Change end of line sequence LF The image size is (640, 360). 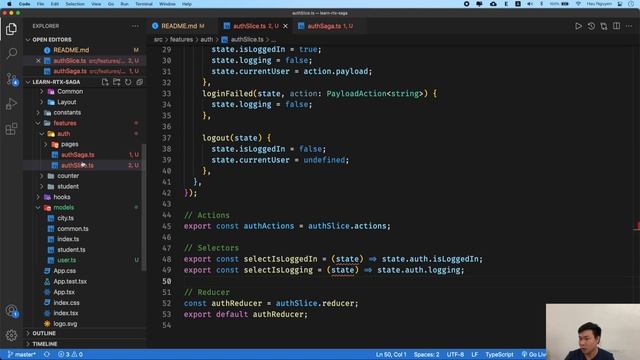[x=474, y=355]
